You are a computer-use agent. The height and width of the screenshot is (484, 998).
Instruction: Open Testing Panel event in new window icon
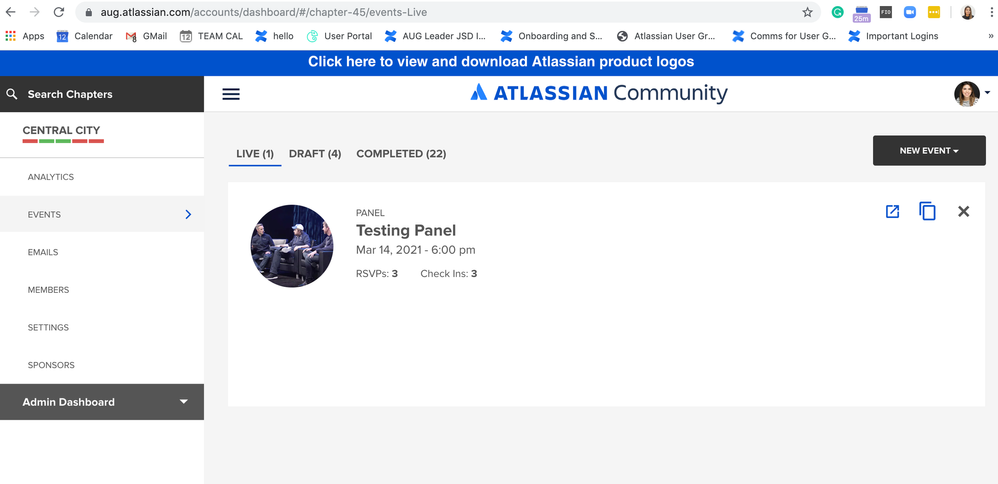tap(892, 211)
